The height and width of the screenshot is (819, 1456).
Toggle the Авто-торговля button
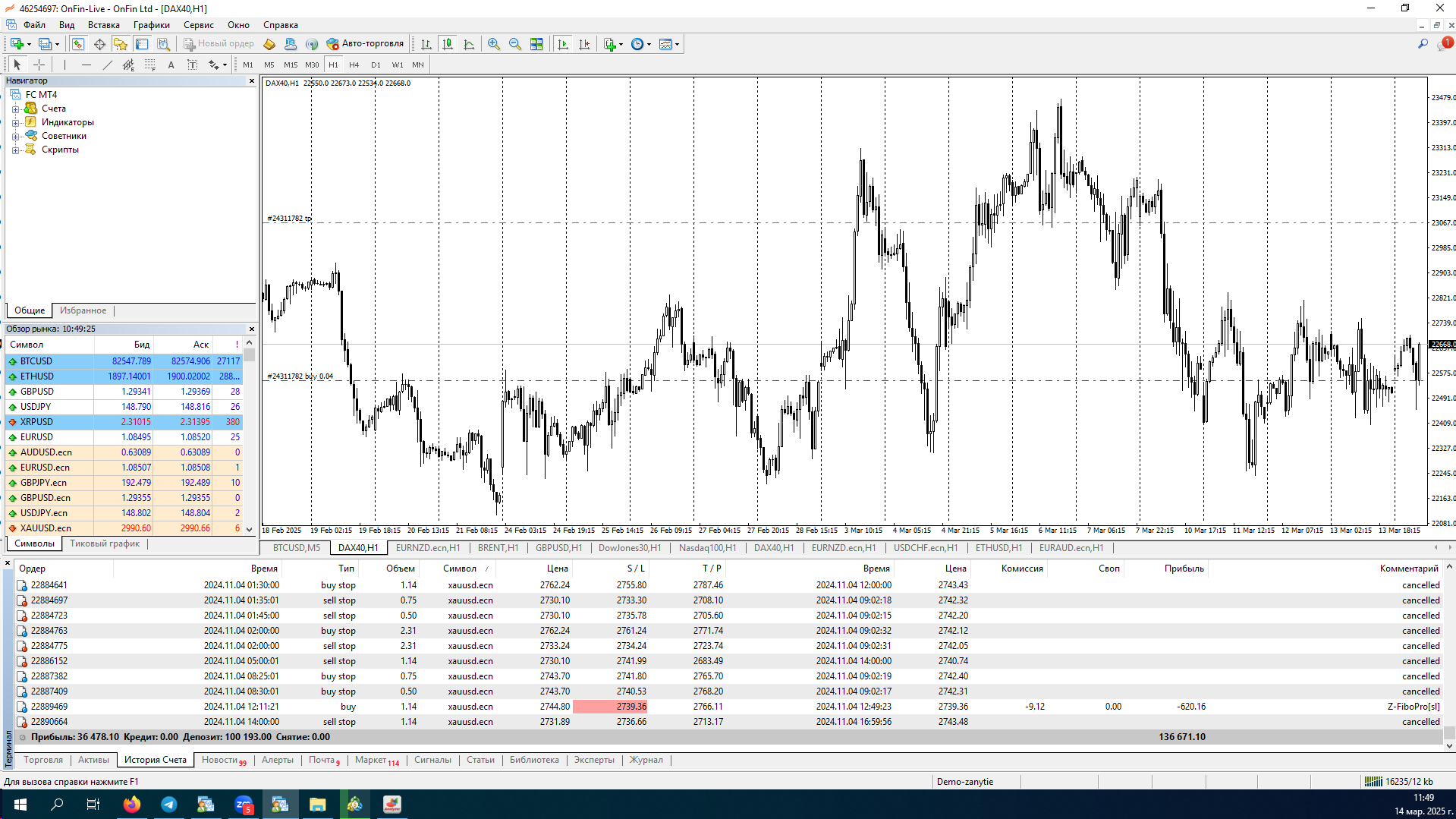(365, 44)
